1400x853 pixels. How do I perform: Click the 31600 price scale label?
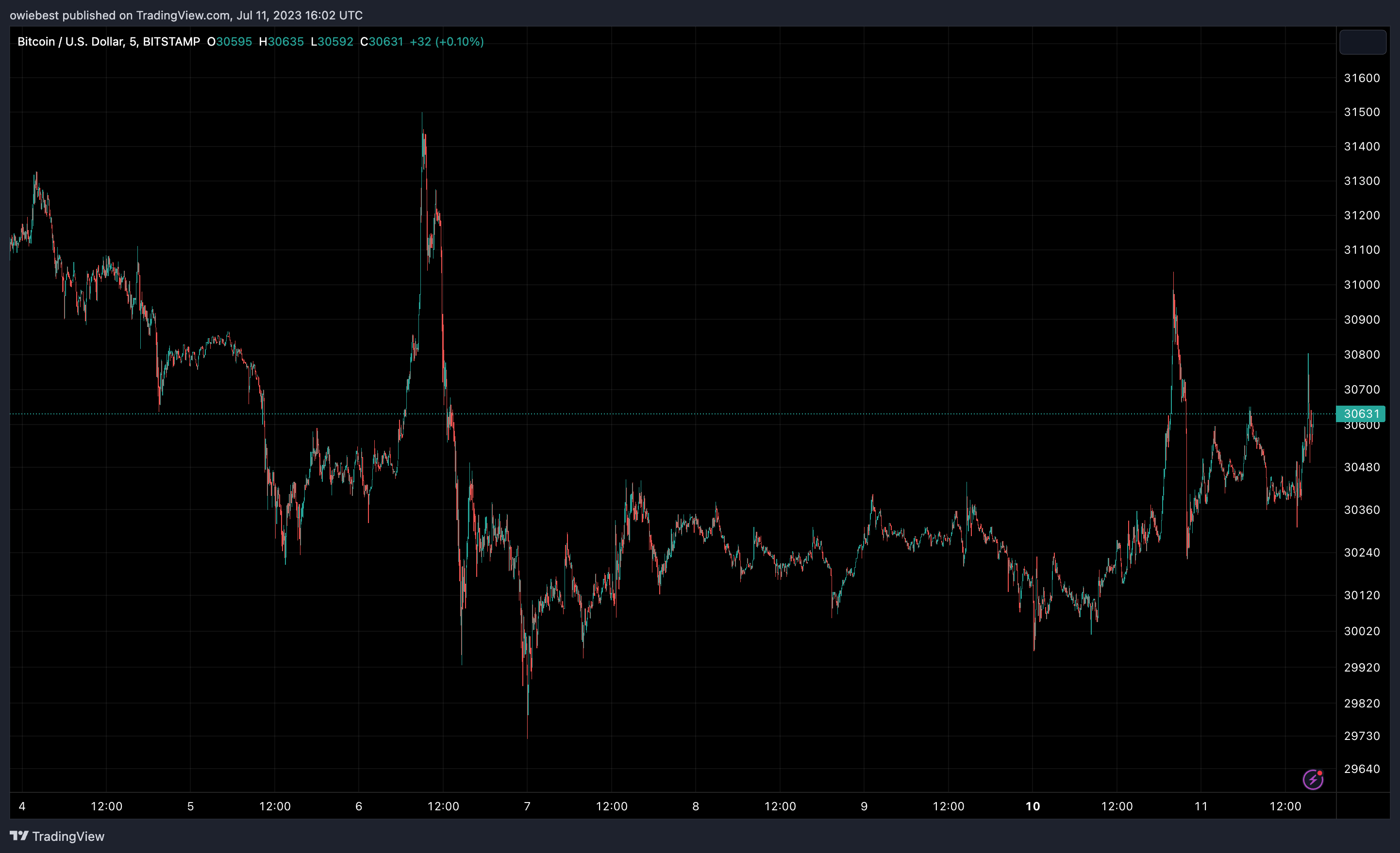pos(1361,78)
